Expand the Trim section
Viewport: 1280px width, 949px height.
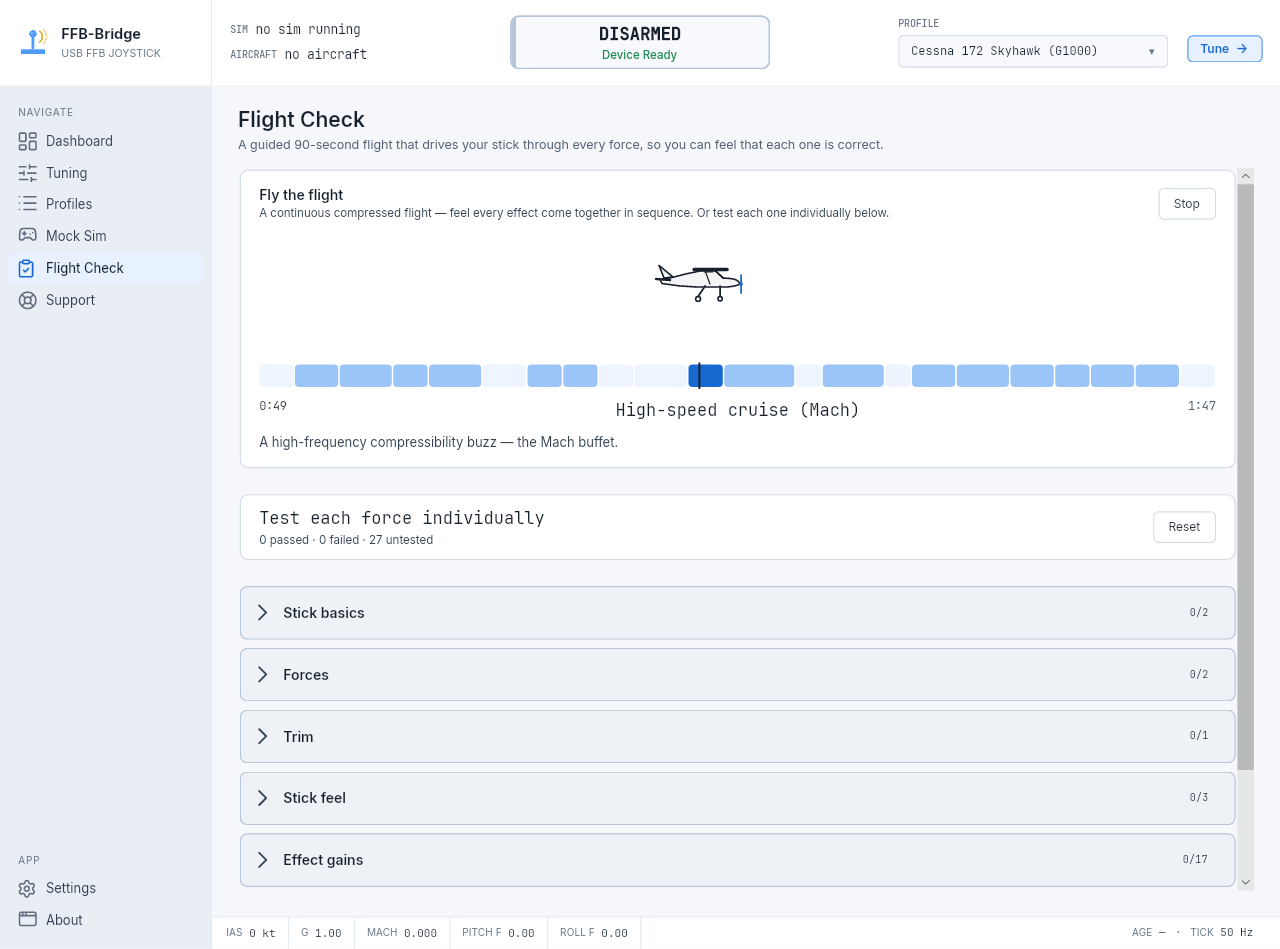click(x=737, y=737)
